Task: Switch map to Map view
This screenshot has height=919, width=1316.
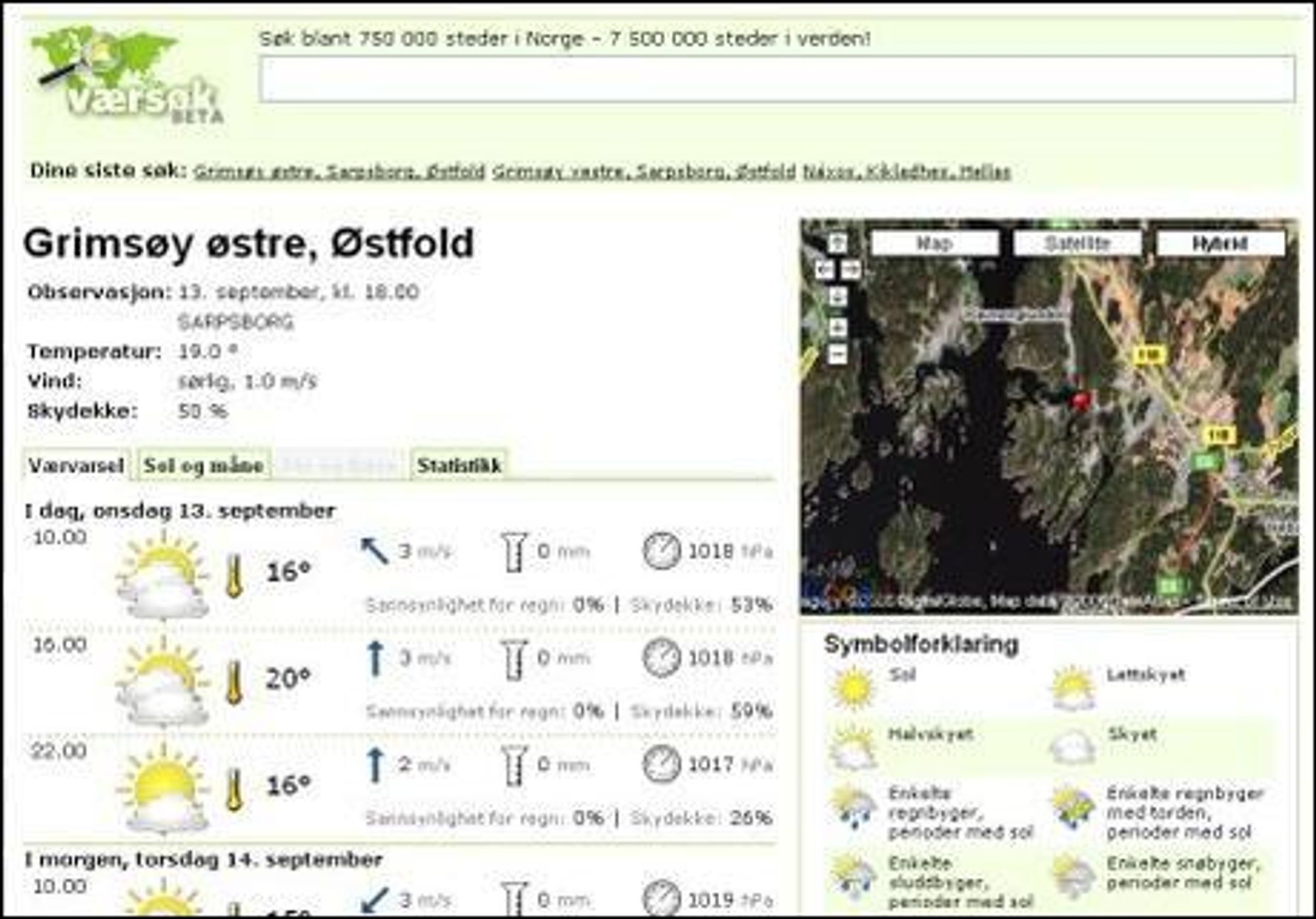Action: point(934,244)
